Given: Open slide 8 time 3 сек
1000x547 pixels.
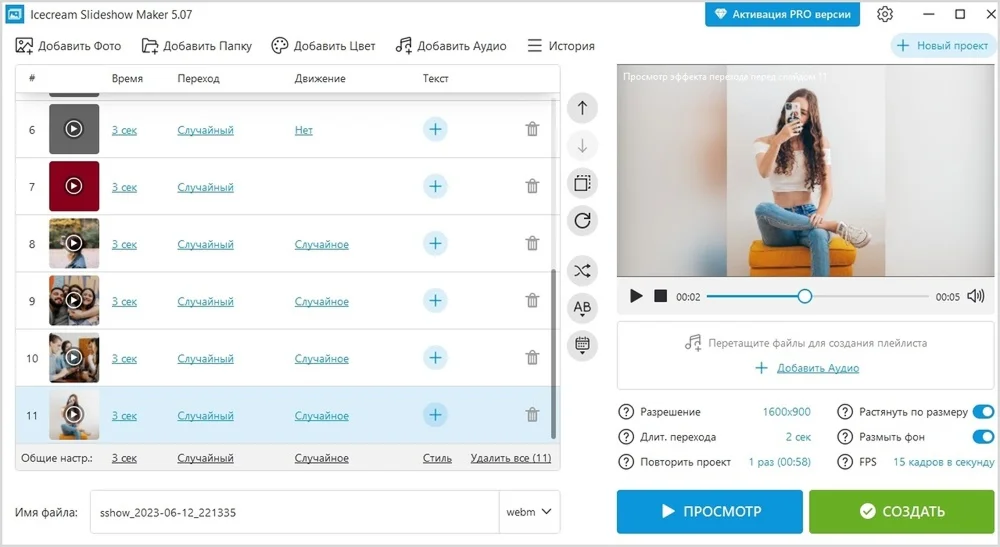Looking at the screenshot, I should (x=124, y=244).
